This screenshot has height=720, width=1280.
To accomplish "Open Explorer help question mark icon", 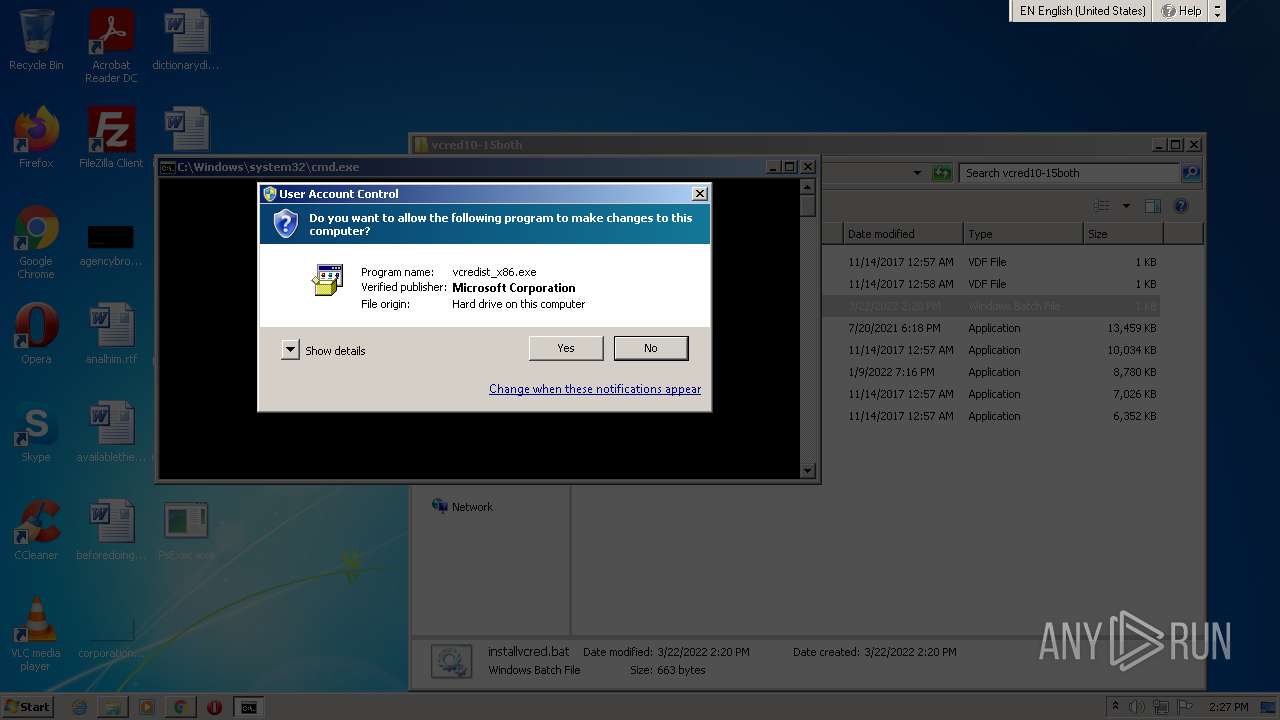I will 1181,206.
